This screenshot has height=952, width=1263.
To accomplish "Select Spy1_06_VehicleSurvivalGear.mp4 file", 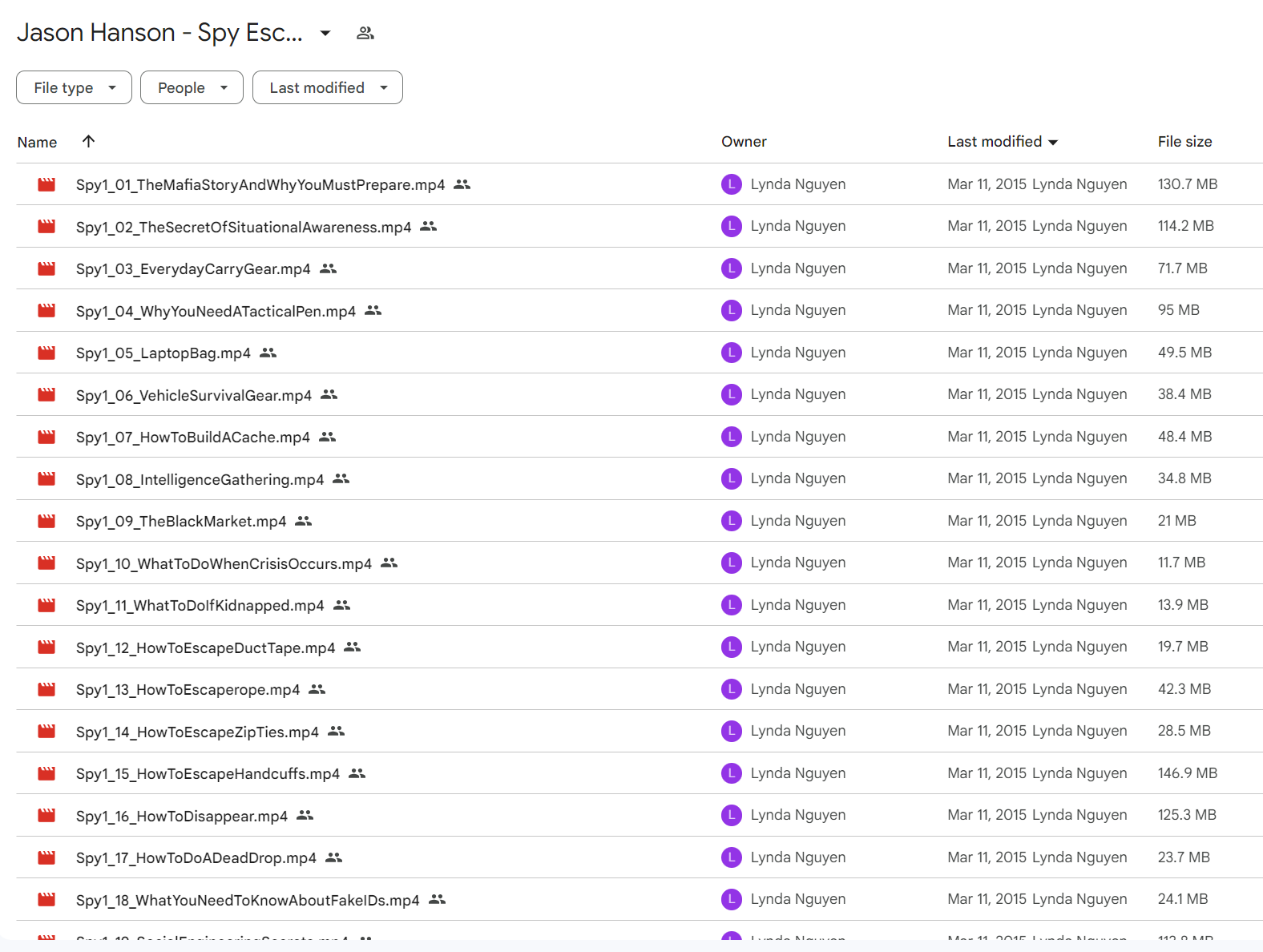I will (x=194, y=396).
